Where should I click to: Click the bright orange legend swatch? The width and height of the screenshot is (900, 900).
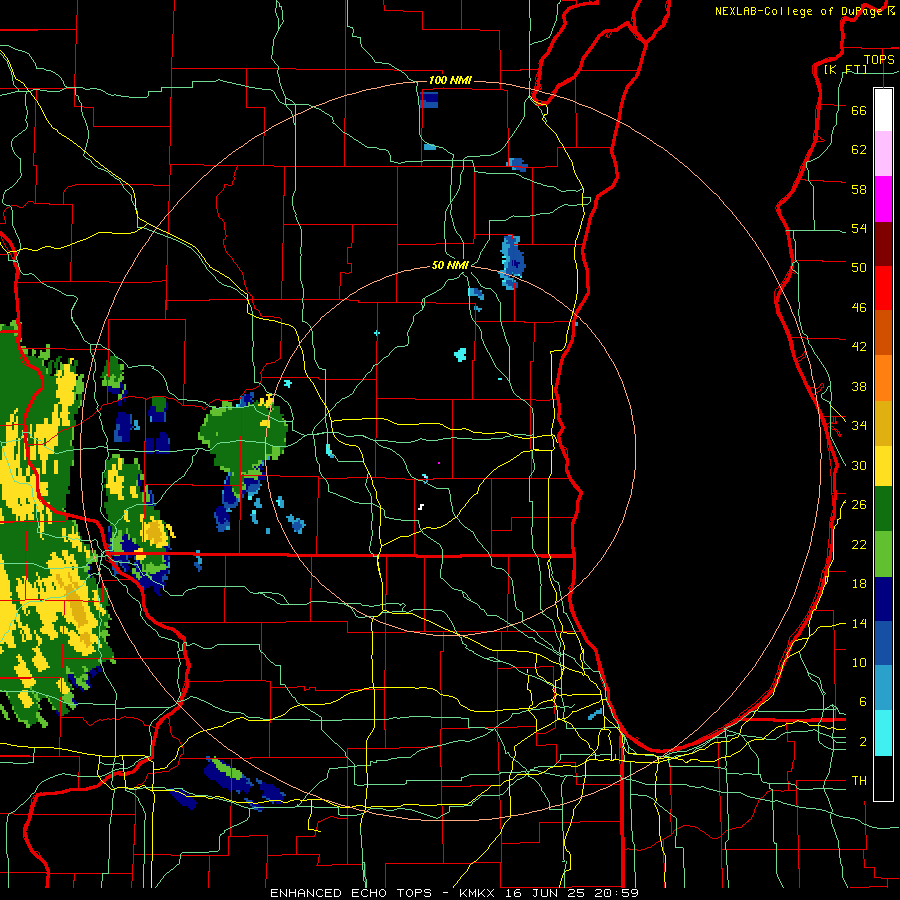click(883, 378)
